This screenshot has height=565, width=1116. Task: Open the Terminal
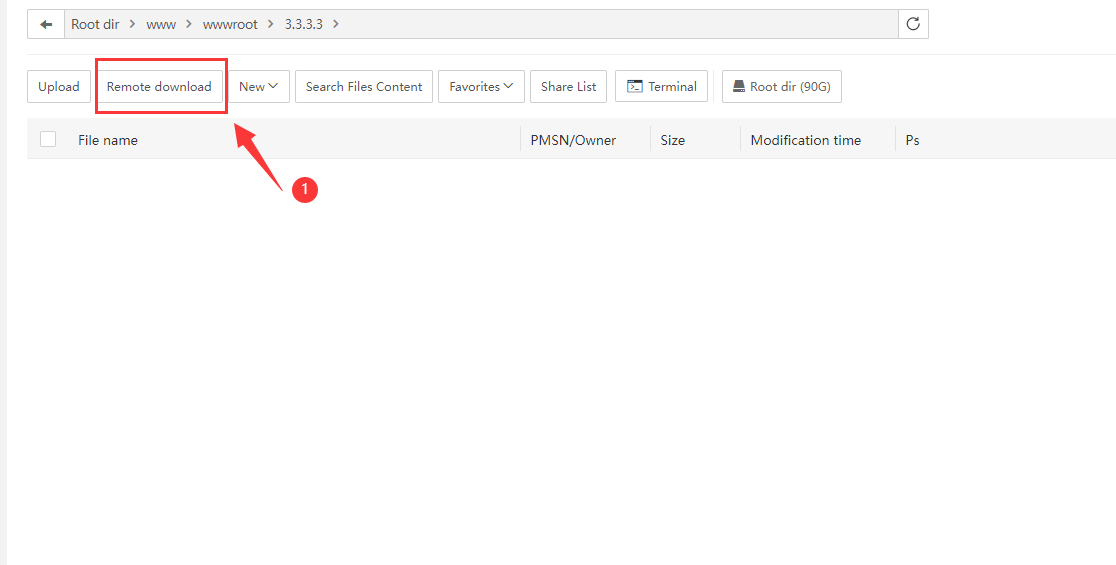(662, 87)
